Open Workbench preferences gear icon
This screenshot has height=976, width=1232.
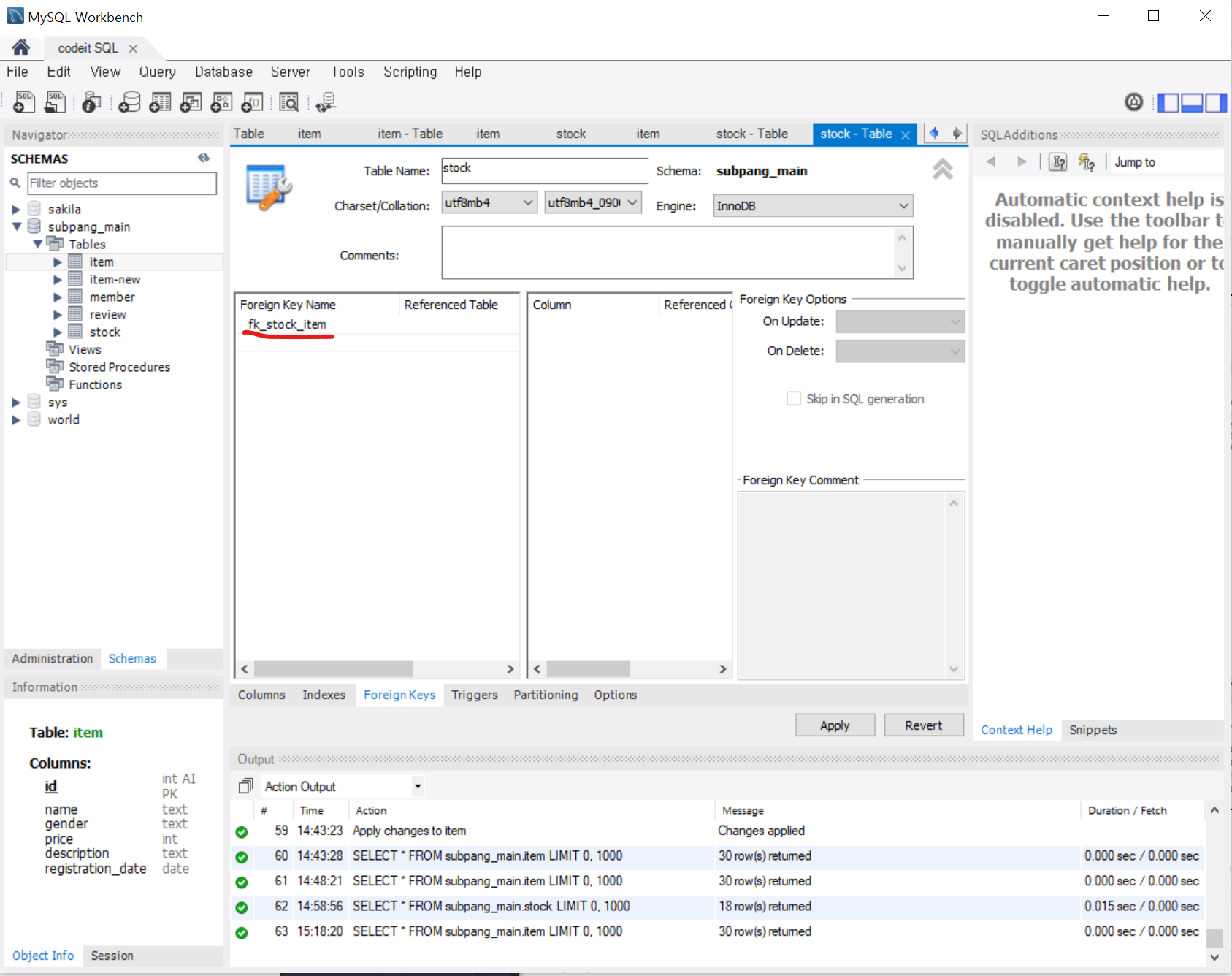[x=1133, y=102]
